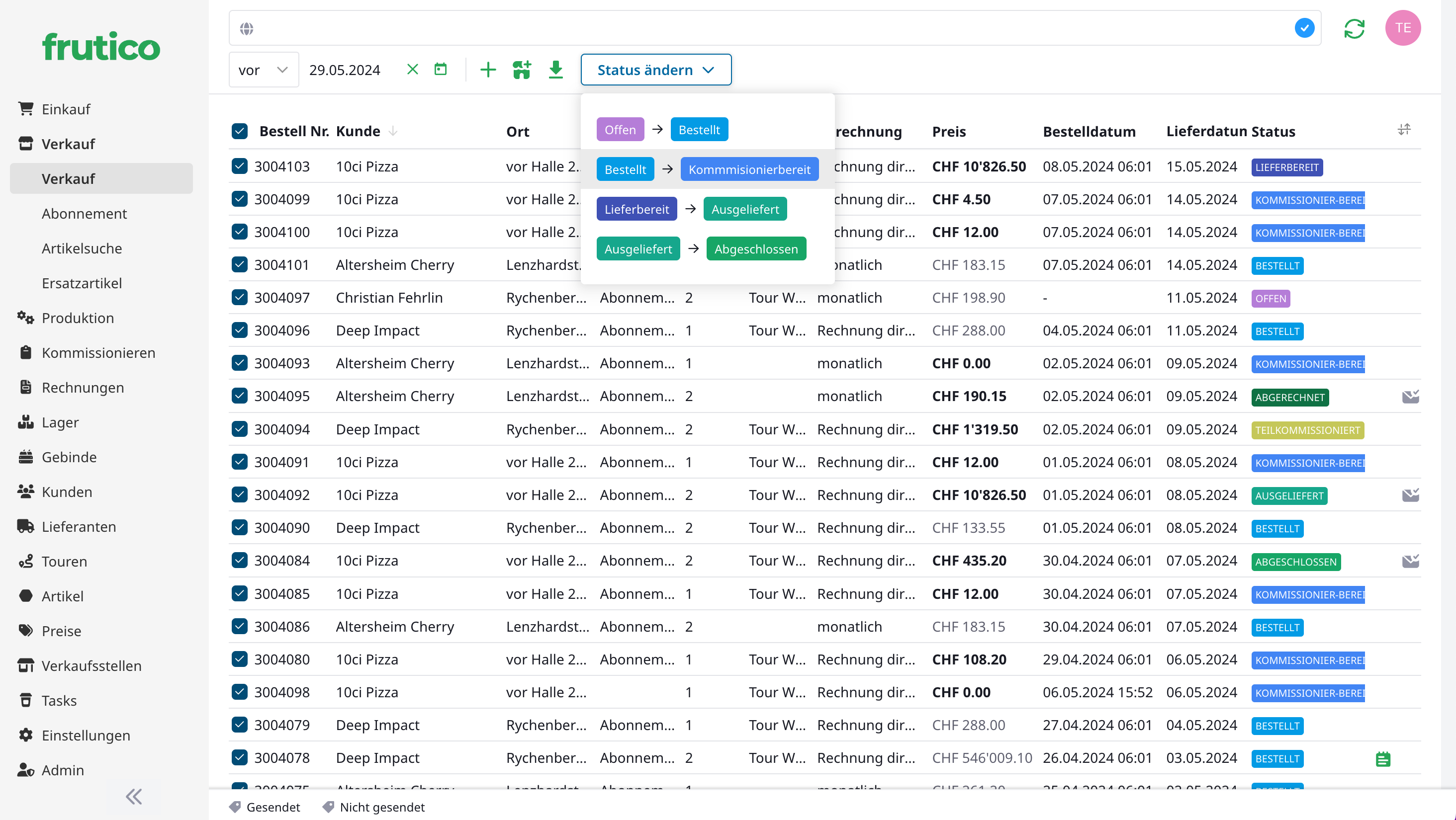
Task: Click the TE user avatar button
Action: click(1402, 28)
